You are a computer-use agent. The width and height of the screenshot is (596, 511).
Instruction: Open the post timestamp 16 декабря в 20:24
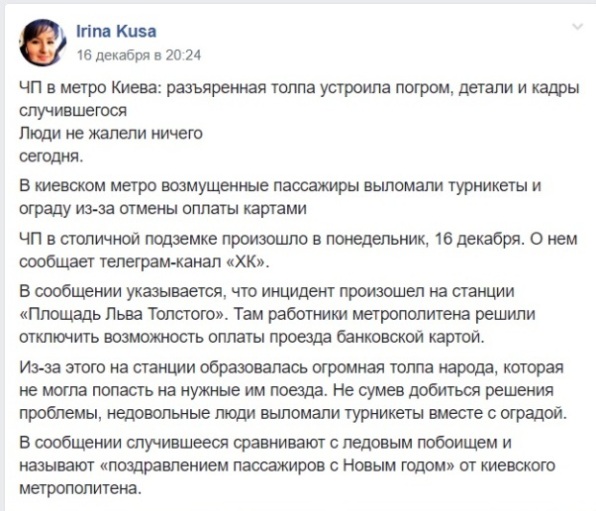coord(139,55)
